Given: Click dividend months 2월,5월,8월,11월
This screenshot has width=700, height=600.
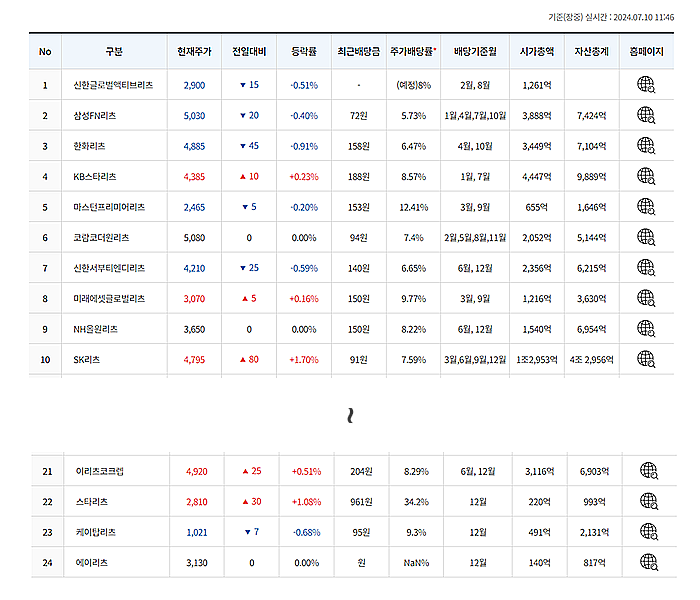Looking at the screenshot, I should pyautogui.click(x=475, y=238).
